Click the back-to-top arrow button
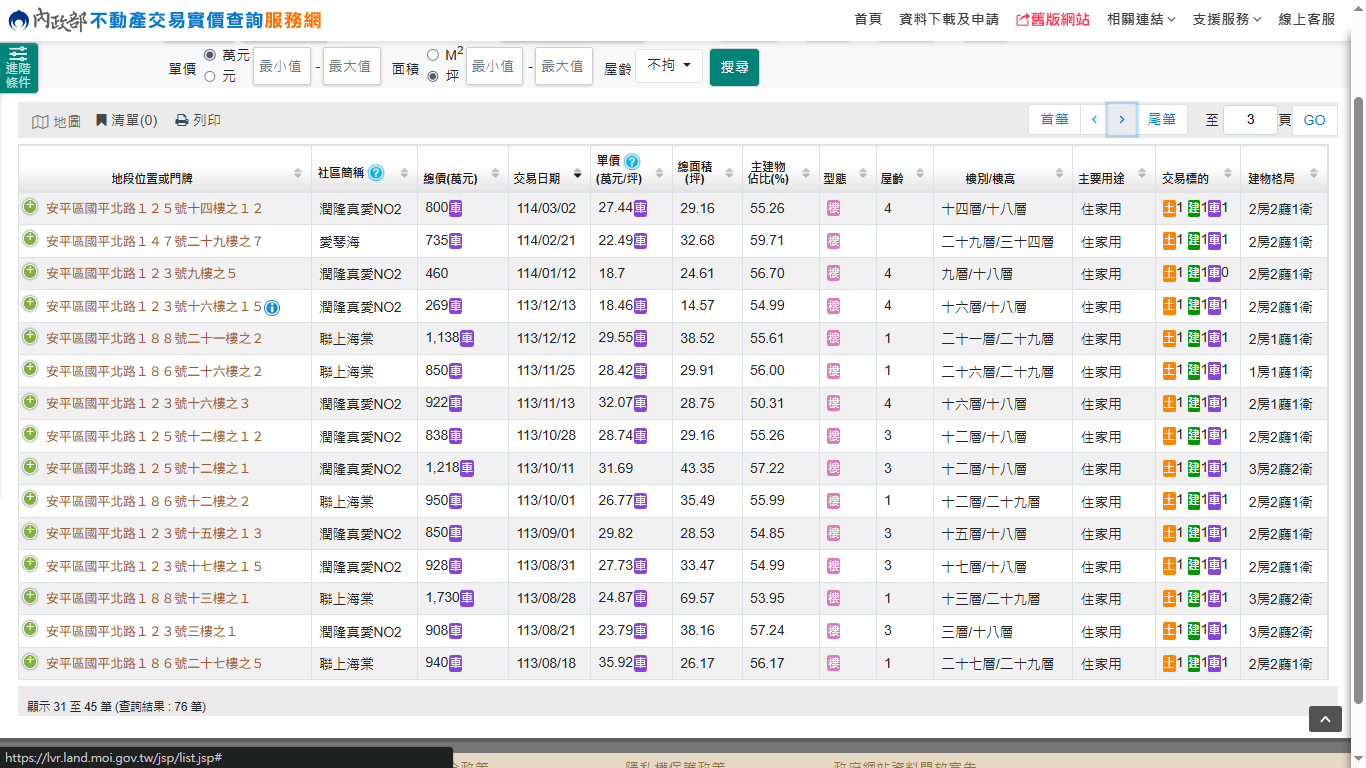Viewport: 1366px width, 768px height. point(1325,719)
